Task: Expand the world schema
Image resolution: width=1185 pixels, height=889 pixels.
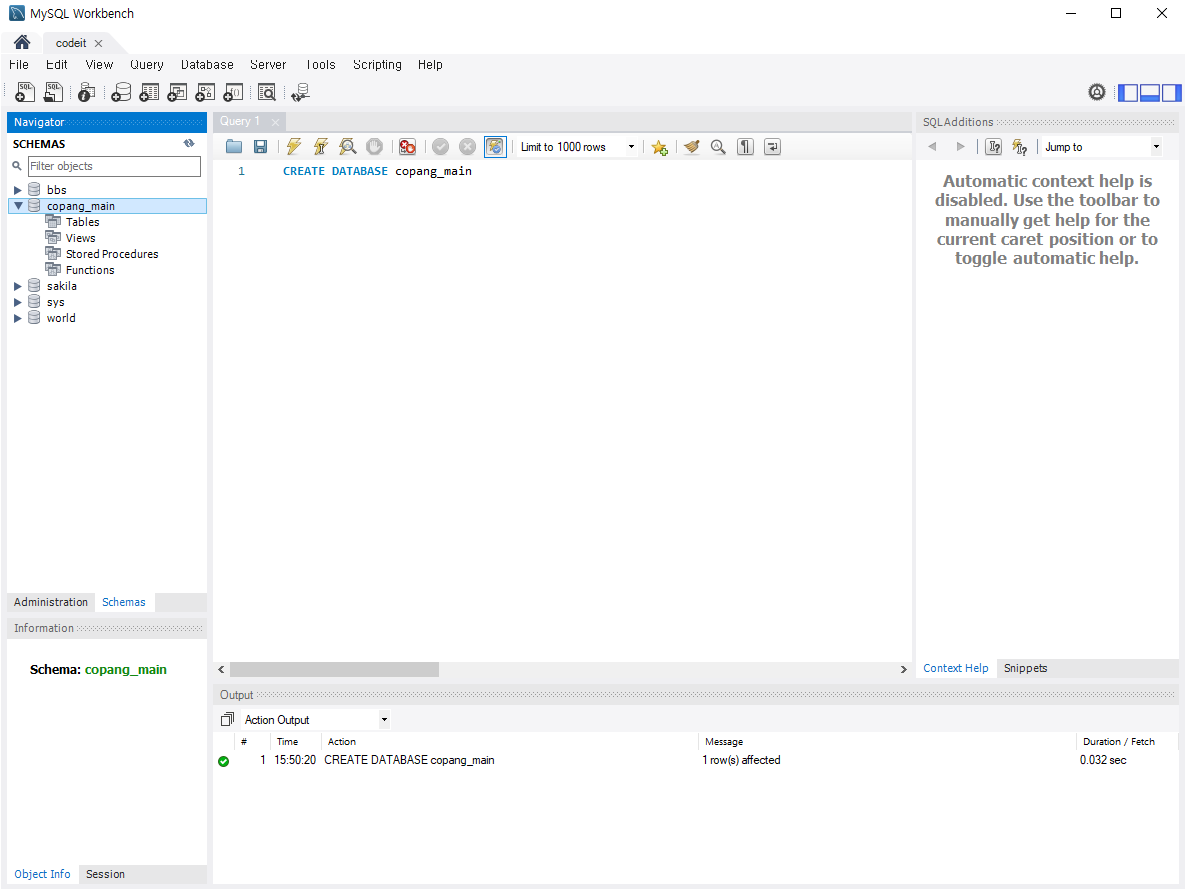Action: pyautogui.click(x=17, y=318)
